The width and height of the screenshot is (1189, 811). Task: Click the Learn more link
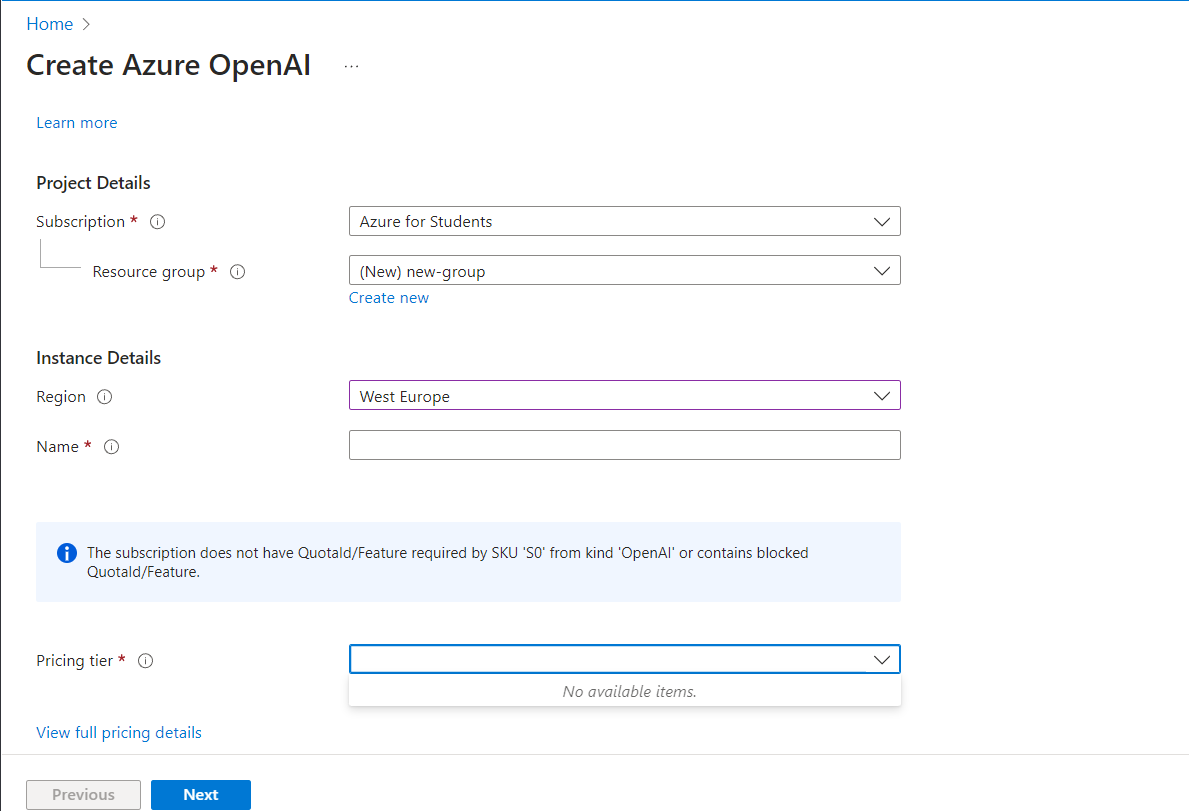pyautogui.click(x=76, y=122)
